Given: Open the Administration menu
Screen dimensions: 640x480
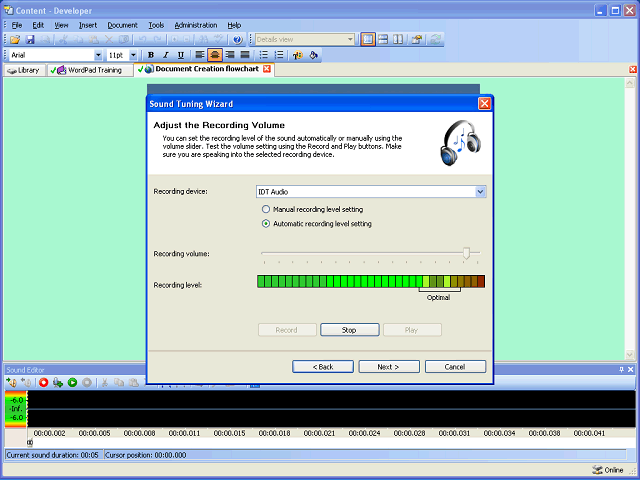Looking at the screenshot, I should [x=196, y=25].
